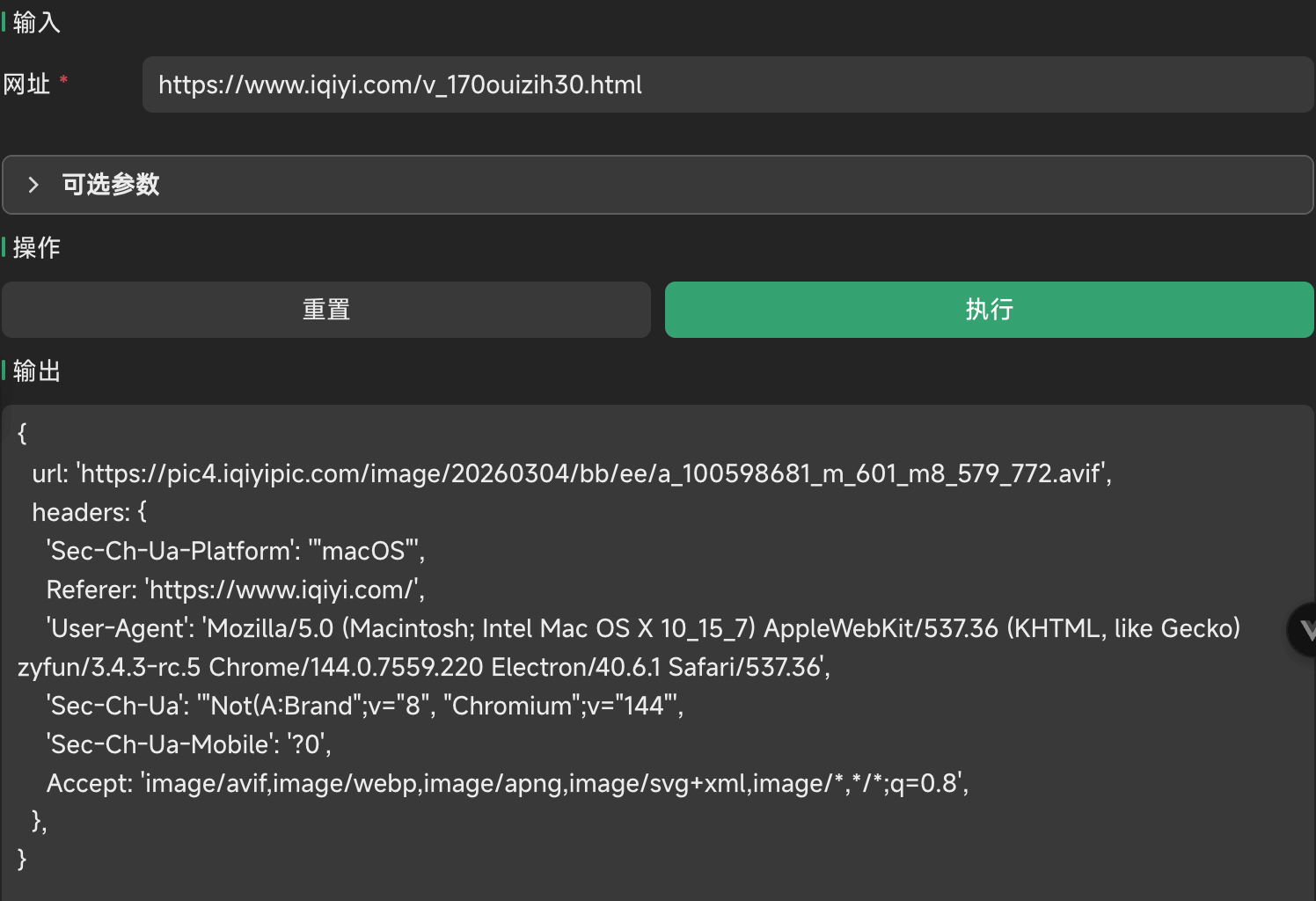Click the 重置 reset button
This screenshot has height=901, width=1316.
click(x=326, y=310)
